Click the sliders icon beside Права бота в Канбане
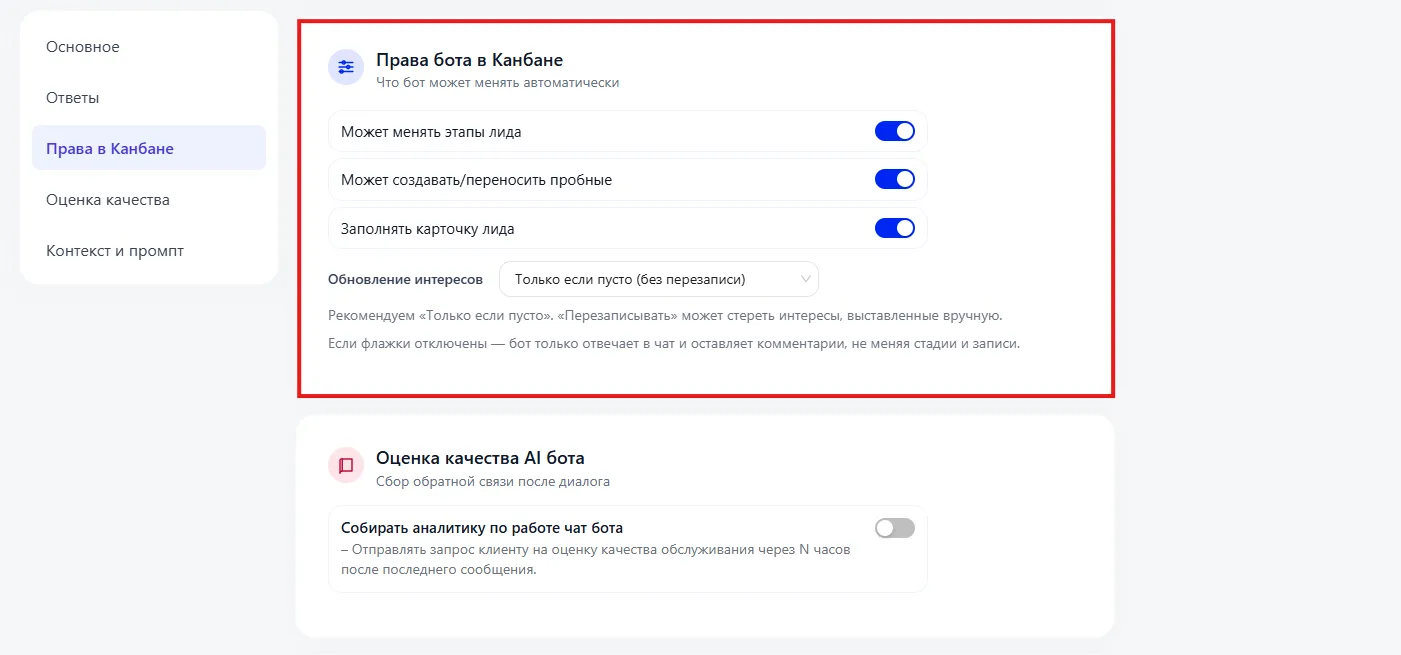1401x655 pixels. (x=346, y=67)
